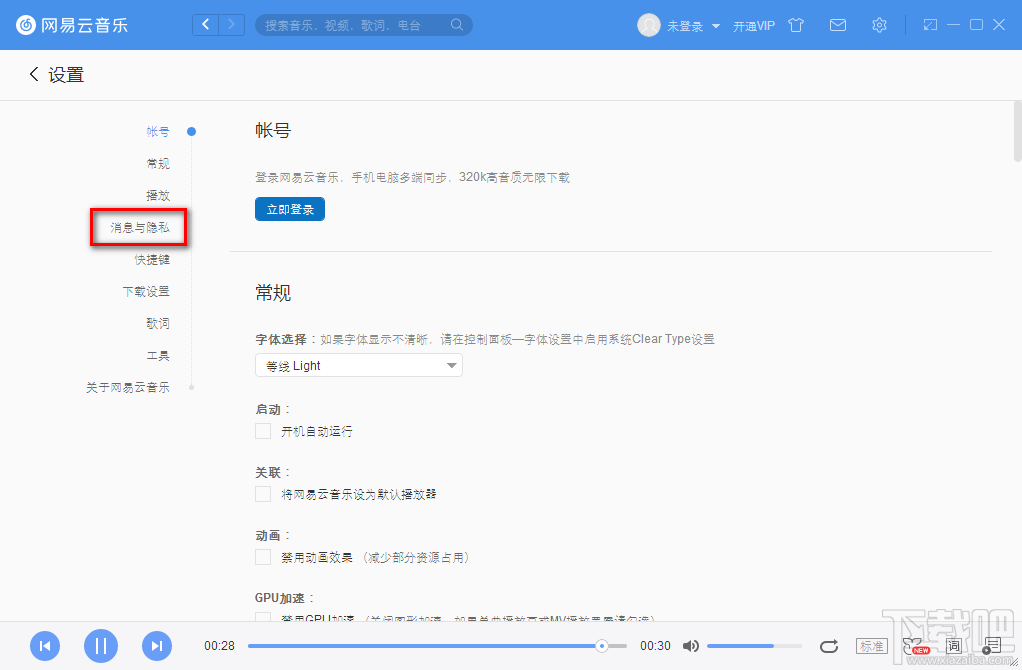
Task: Change playback loop mode icon
Action: pos(829,646)
